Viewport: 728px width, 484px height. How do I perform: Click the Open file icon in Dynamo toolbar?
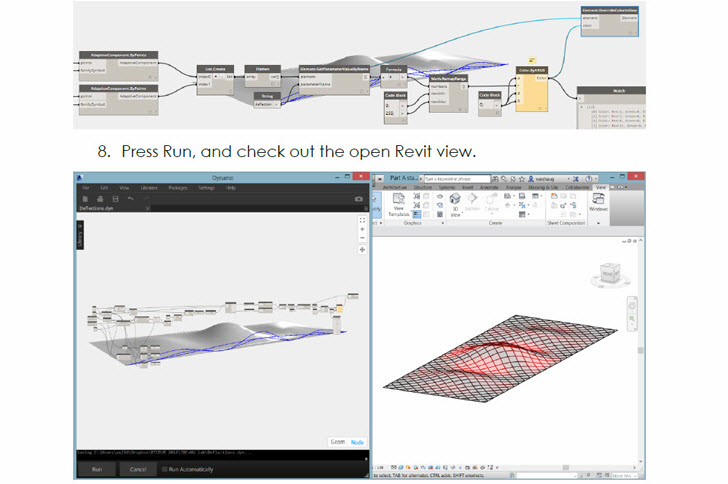point(100,199)
